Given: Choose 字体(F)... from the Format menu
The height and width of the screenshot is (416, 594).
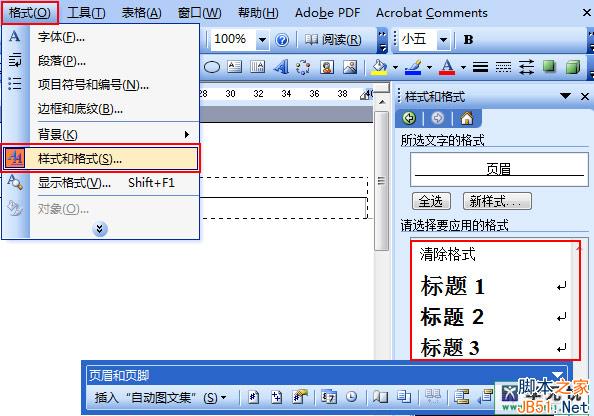Looking at the screenshot, I should 100,37.
